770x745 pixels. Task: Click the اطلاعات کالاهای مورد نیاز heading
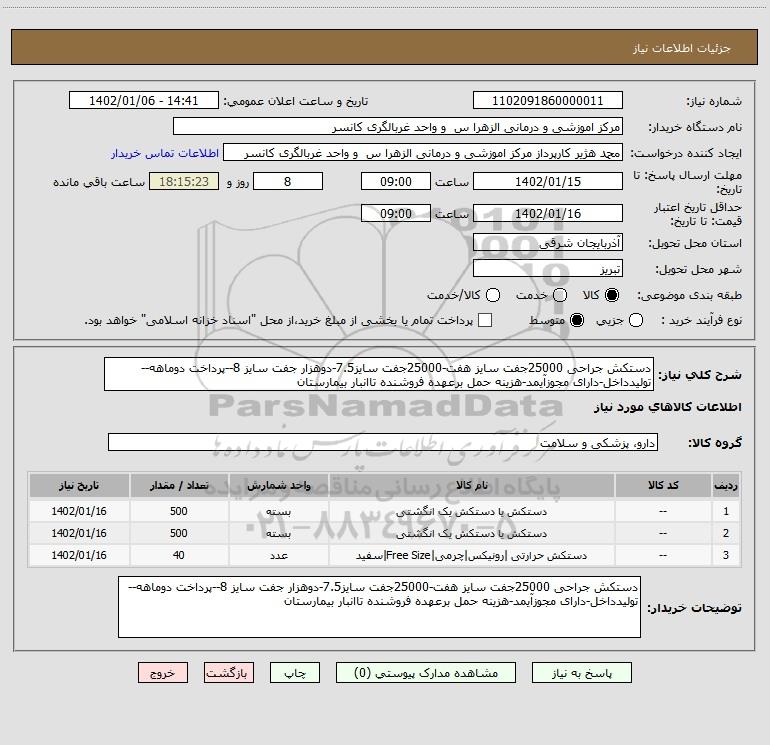[x=667, y=407]
